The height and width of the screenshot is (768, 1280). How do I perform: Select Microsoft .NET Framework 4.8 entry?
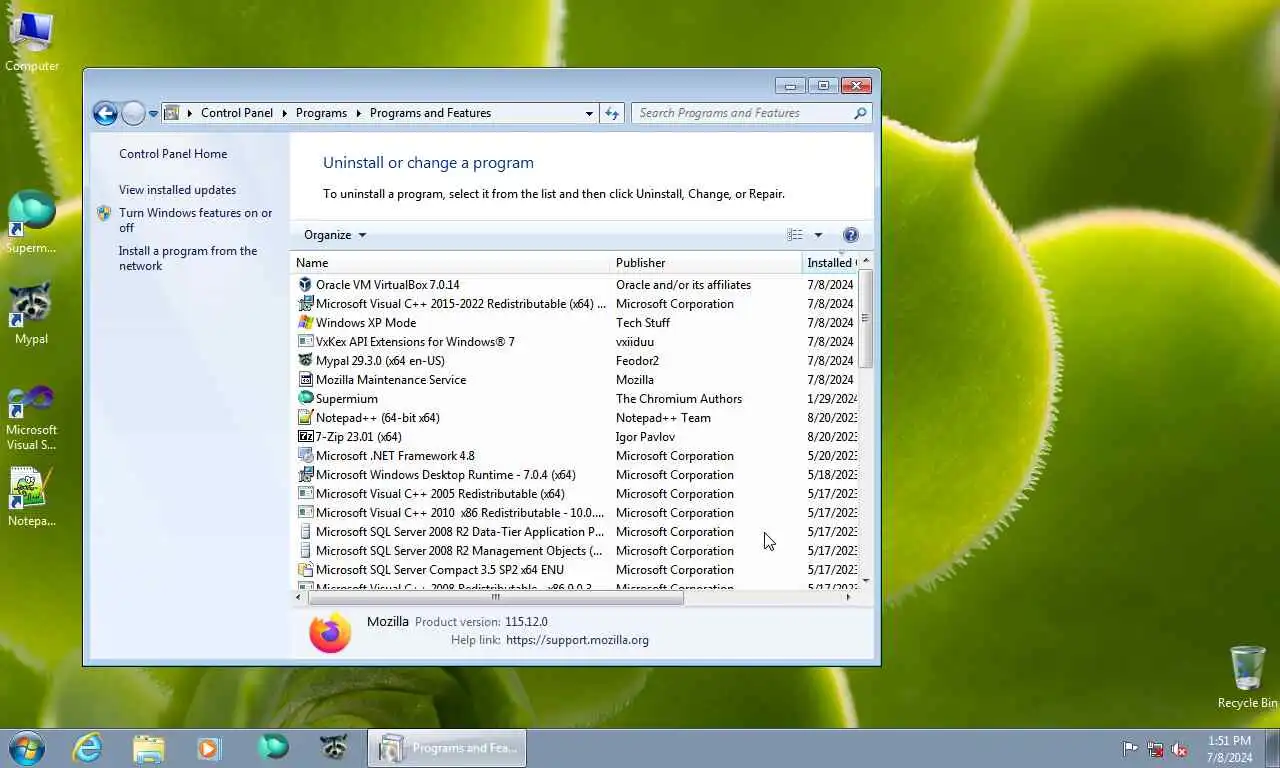pyautogui.click(x=575, y=456)
